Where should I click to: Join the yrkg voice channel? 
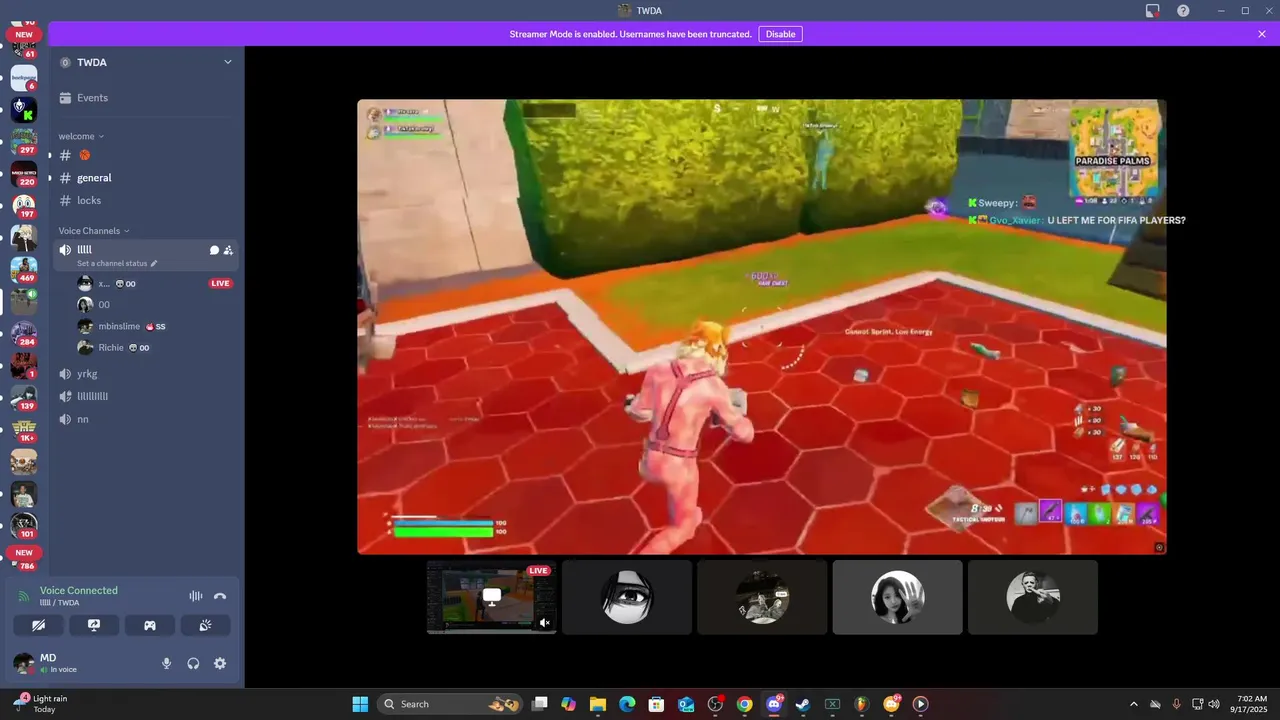[145, 374]
